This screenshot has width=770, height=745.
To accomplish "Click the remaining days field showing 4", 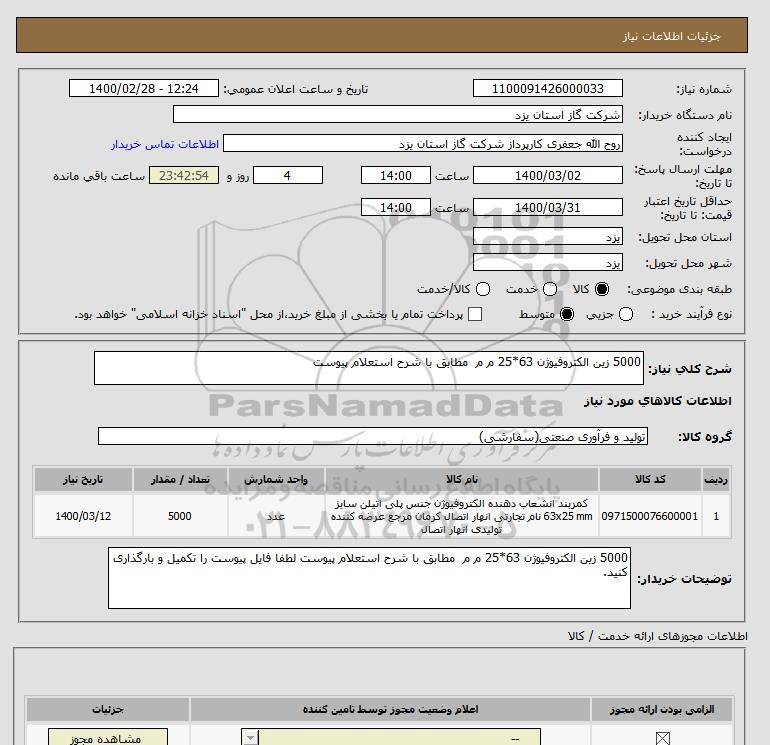I will coord(288,175).
